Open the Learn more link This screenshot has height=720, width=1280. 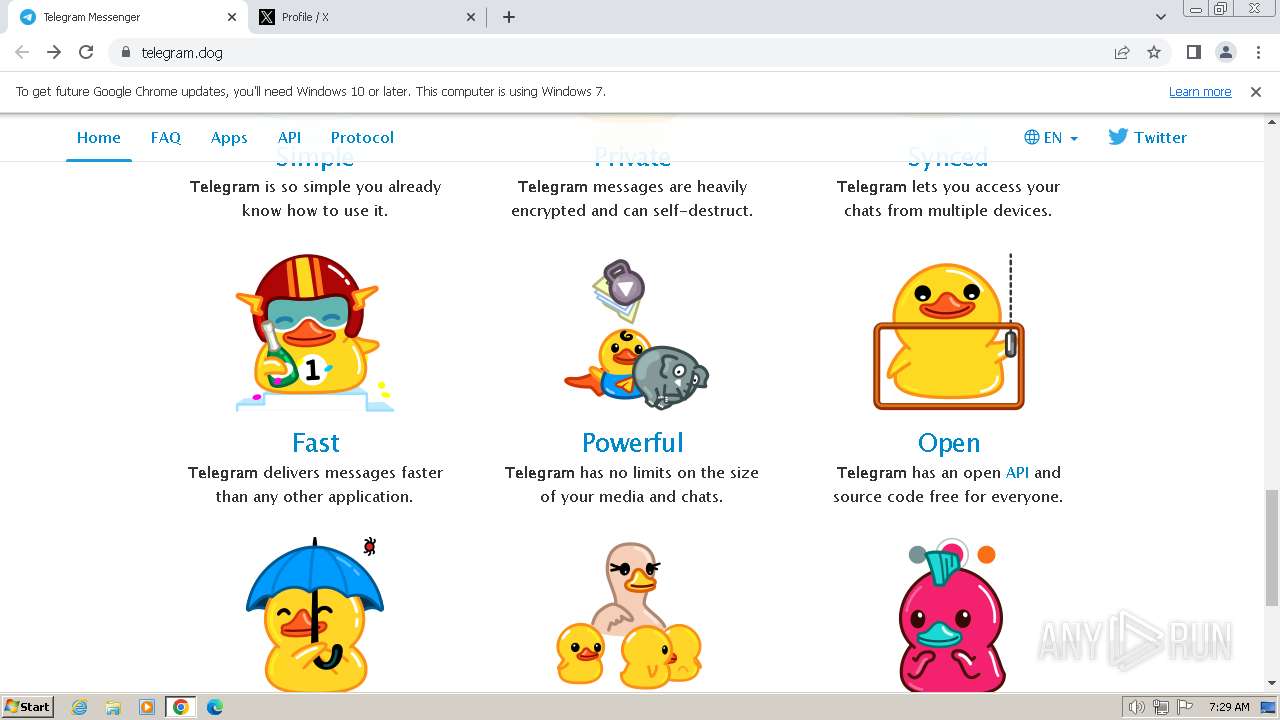[x=1200, y=91]
